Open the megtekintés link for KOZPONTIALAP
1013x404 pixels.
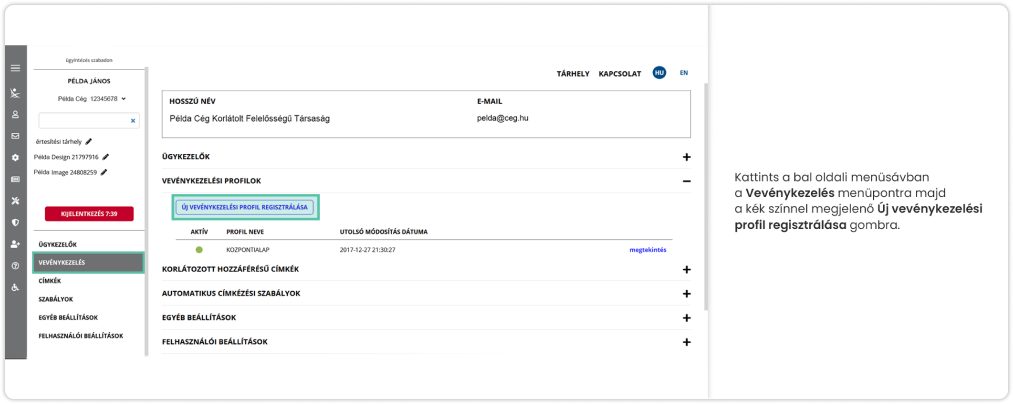point(646,249)
